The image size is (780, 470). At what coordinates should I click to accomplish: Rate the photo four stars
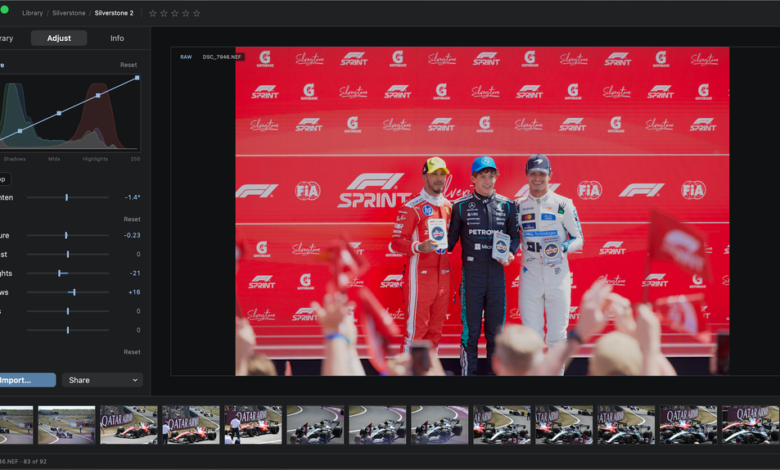pyautogui.click(x=186, y=13)
